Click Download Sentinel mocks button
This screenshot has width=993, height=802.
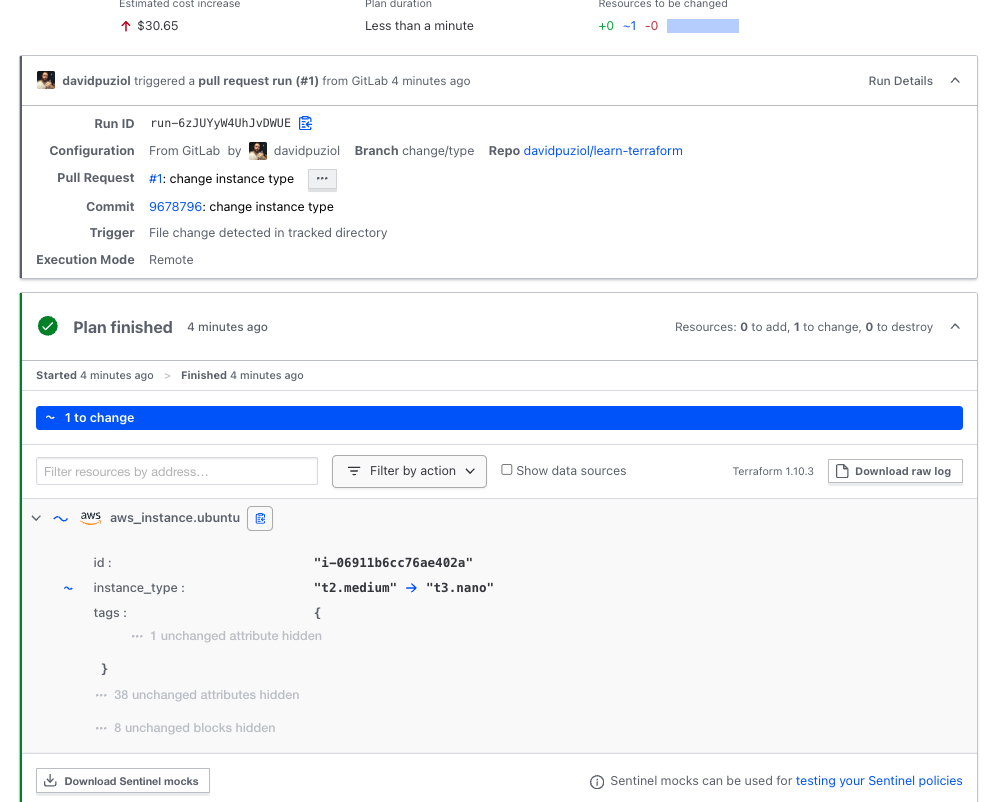tap(122, 781)
